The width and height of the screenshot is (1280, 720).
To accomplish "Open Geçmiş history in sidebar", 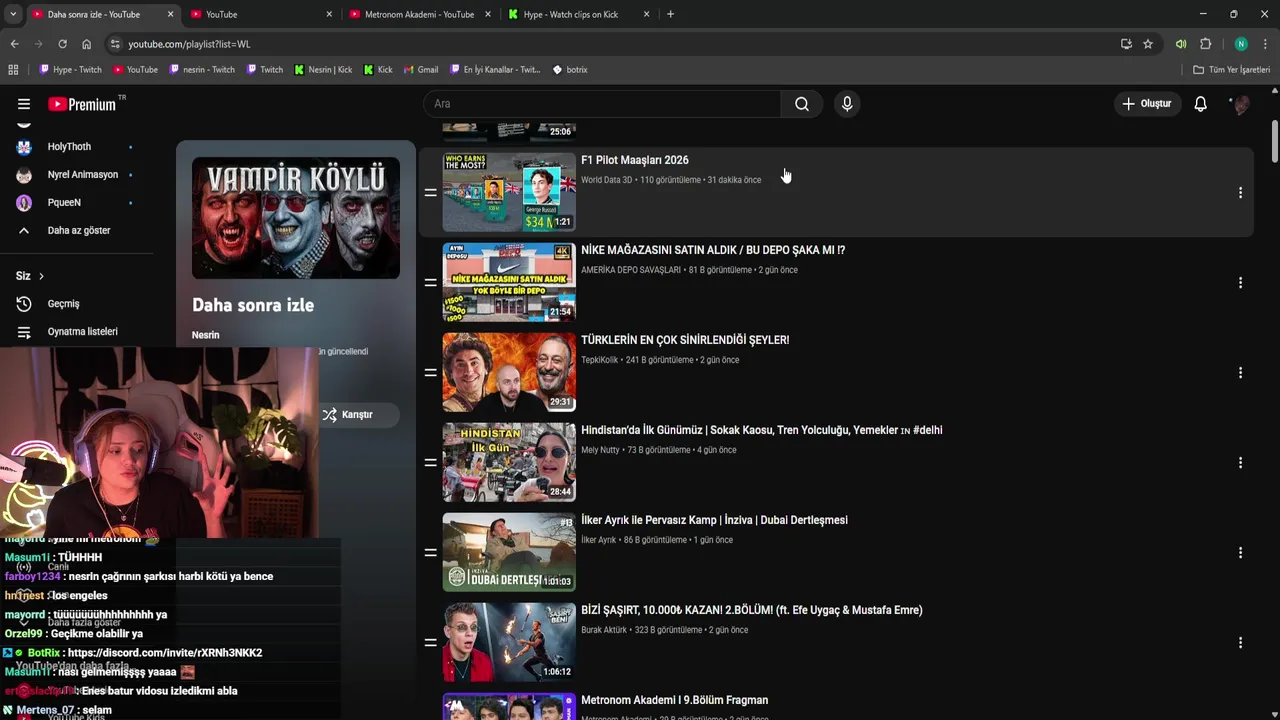I will coord(63,304).
